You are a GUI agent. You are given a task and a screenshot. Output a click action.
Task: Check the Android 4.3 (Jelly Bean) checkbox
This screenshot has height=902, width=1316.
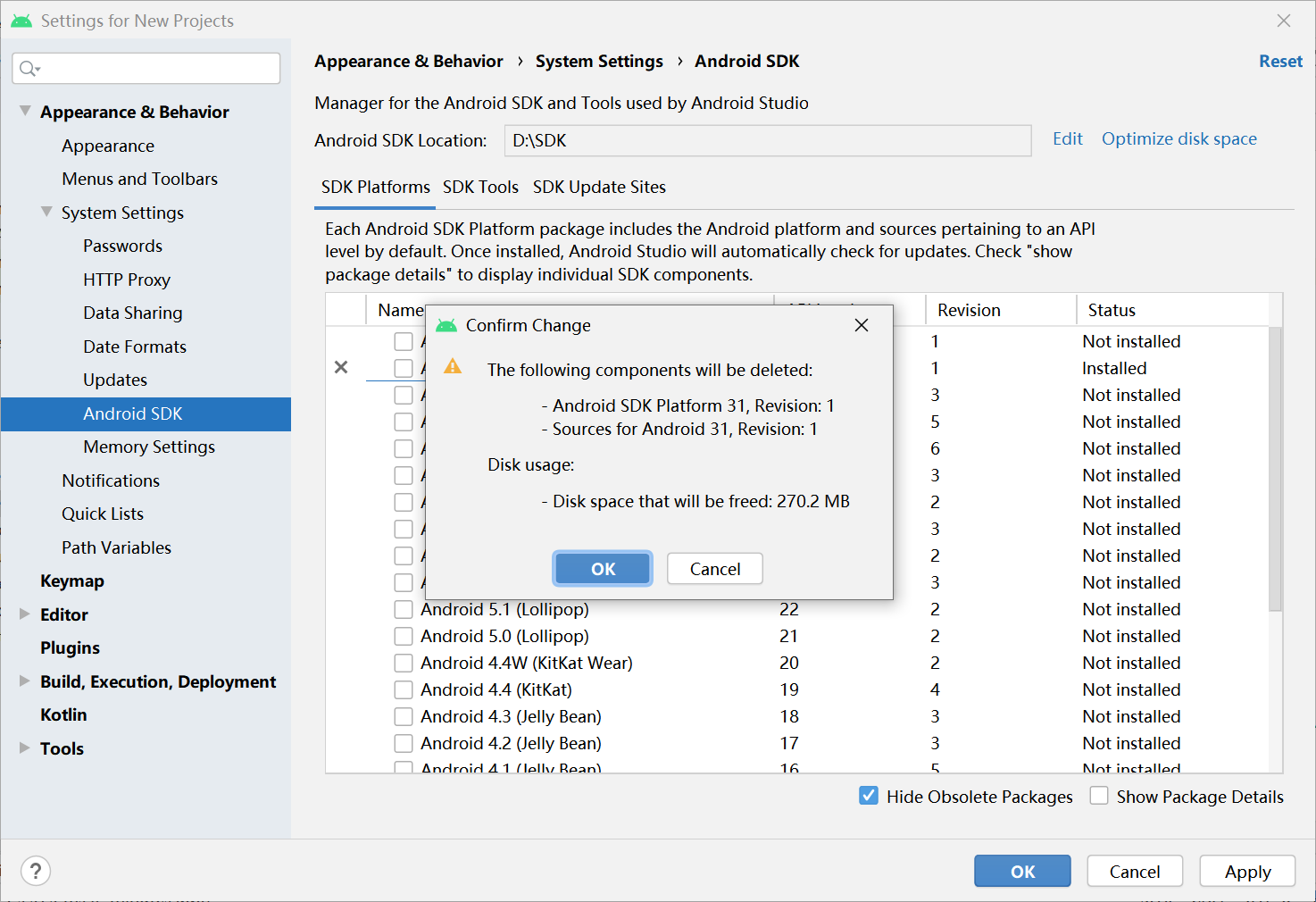tap(404, 716)
